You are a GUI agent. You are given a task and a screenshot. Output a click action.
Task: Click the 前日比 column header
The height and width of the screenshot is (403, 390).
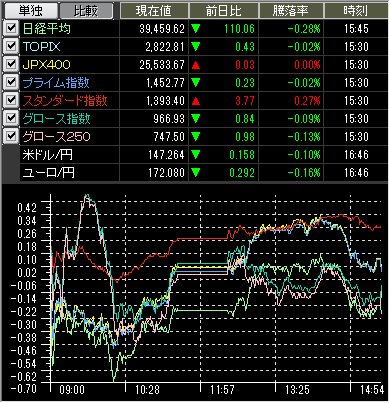[224, 11]
